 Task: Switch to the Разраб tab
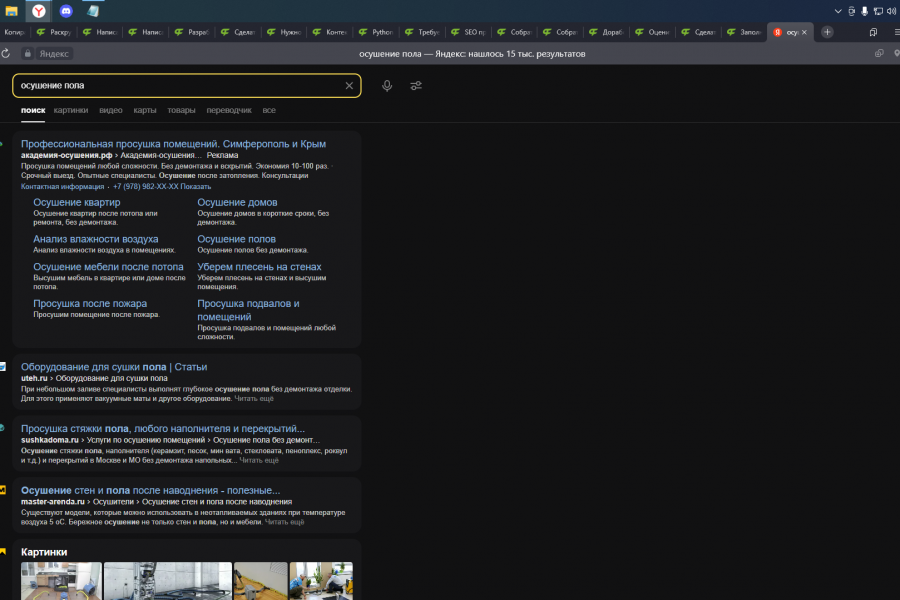click(192, 32)
